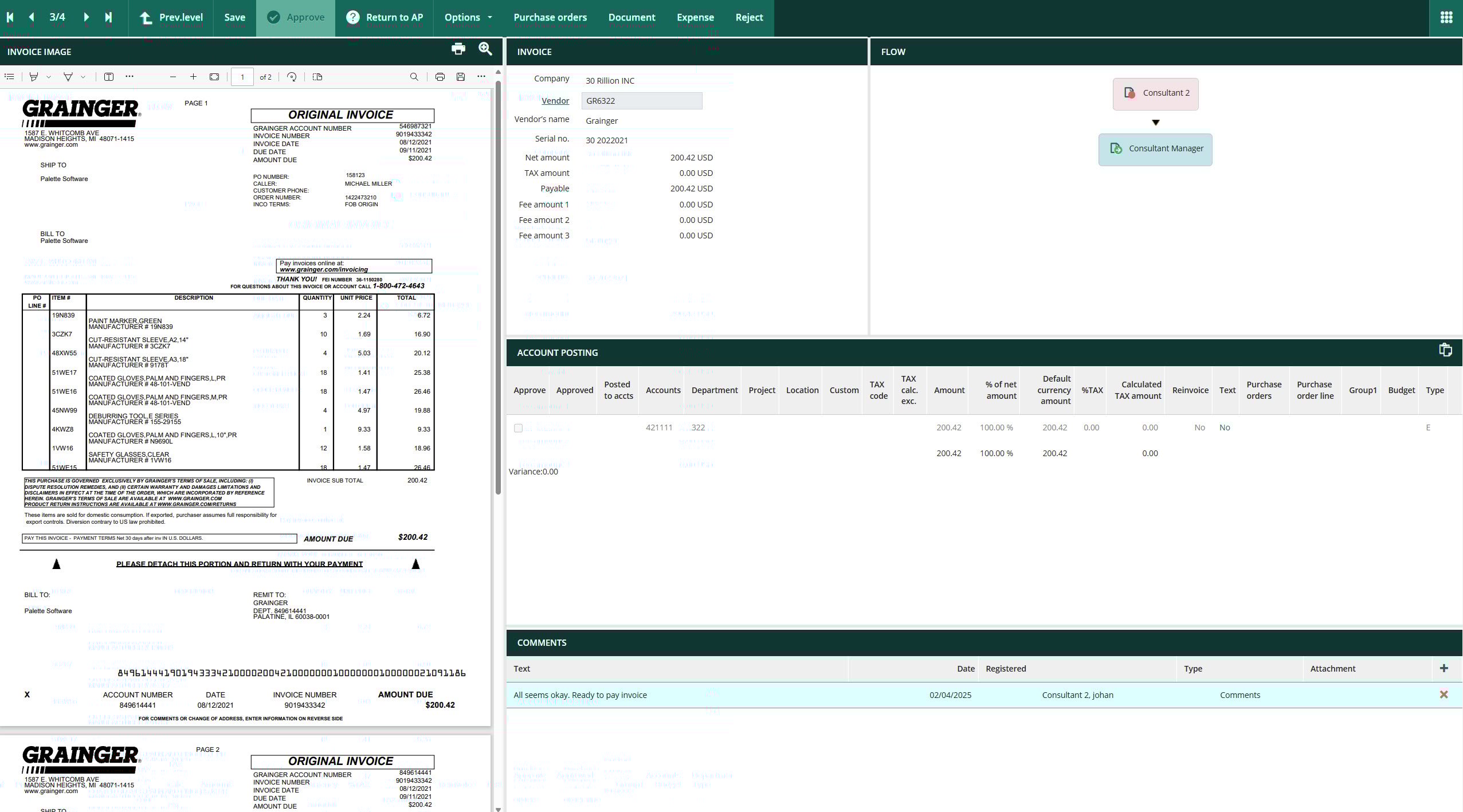1463x812 pixels.
Task: Click the save icon in PDF toolbar
Action: tap(460, 77)
